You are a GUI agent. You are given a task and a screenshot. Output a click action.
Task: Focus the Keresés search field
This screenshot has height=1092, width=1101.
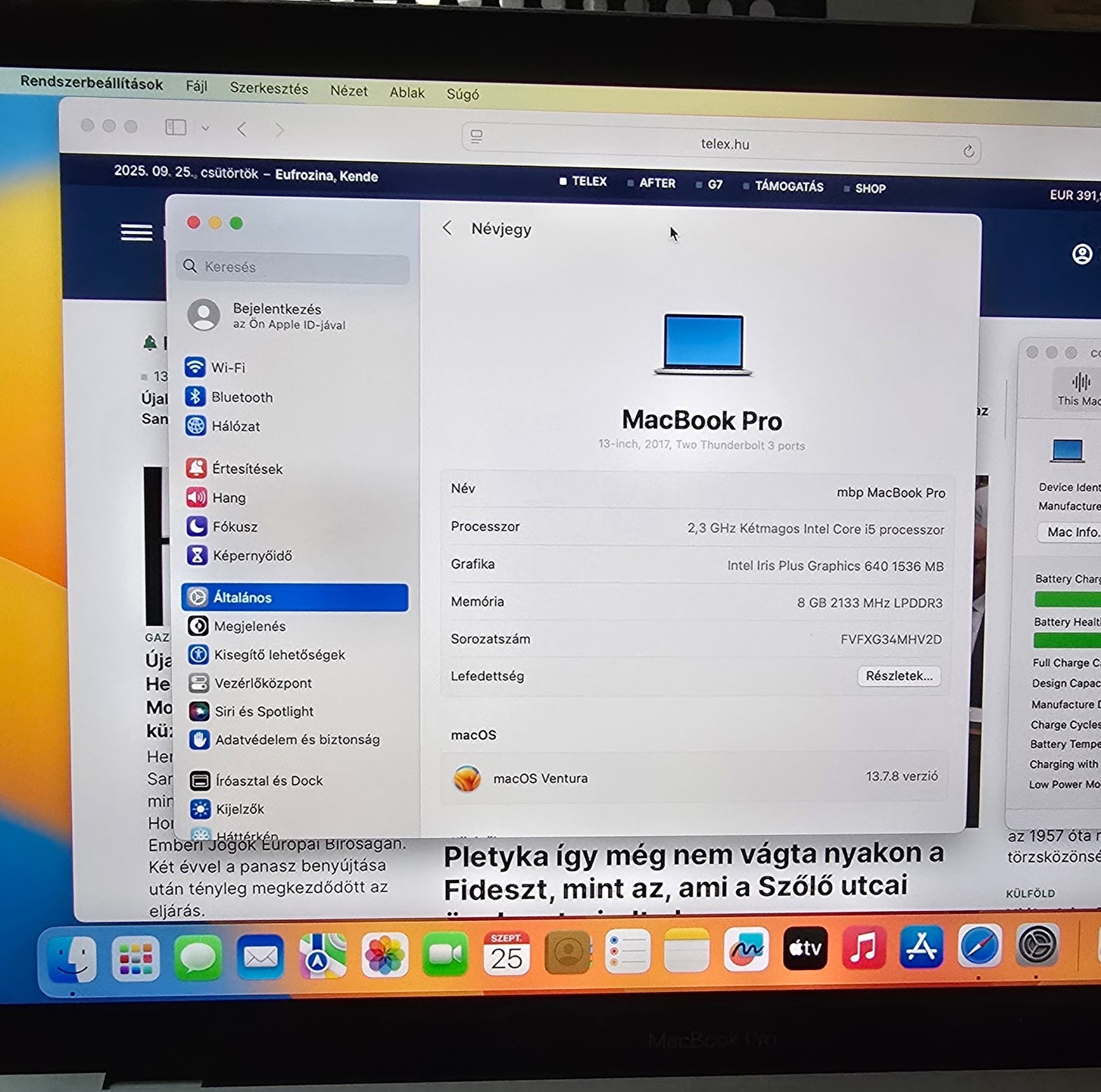pyautogui.click(x=294, y=267)
